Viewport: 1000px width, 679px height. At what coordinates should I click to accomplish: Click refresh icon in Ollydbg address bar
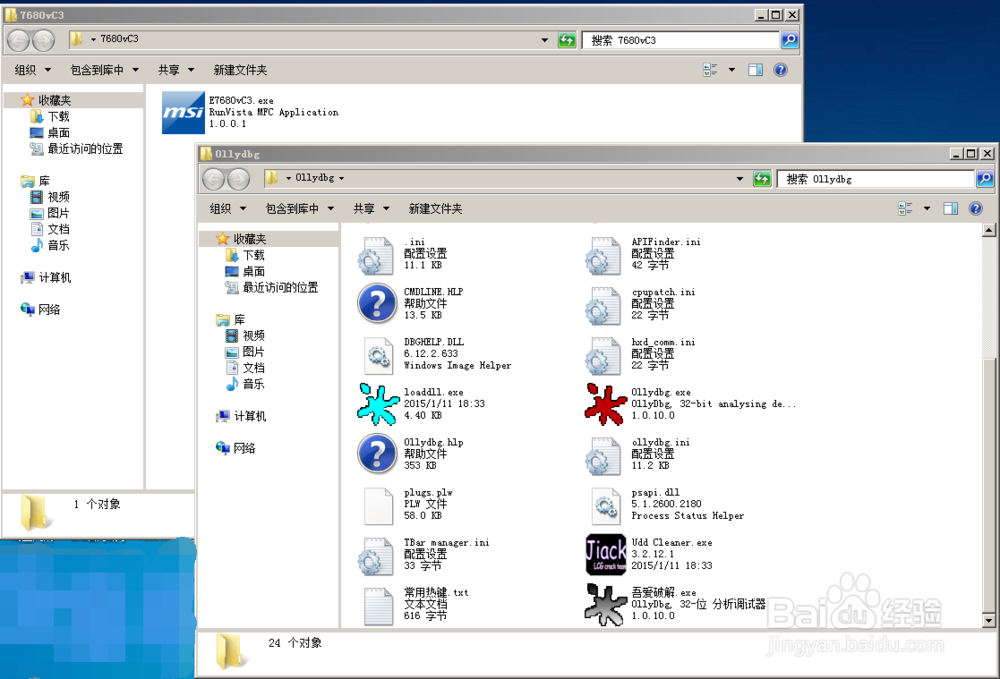coord(761,179)
